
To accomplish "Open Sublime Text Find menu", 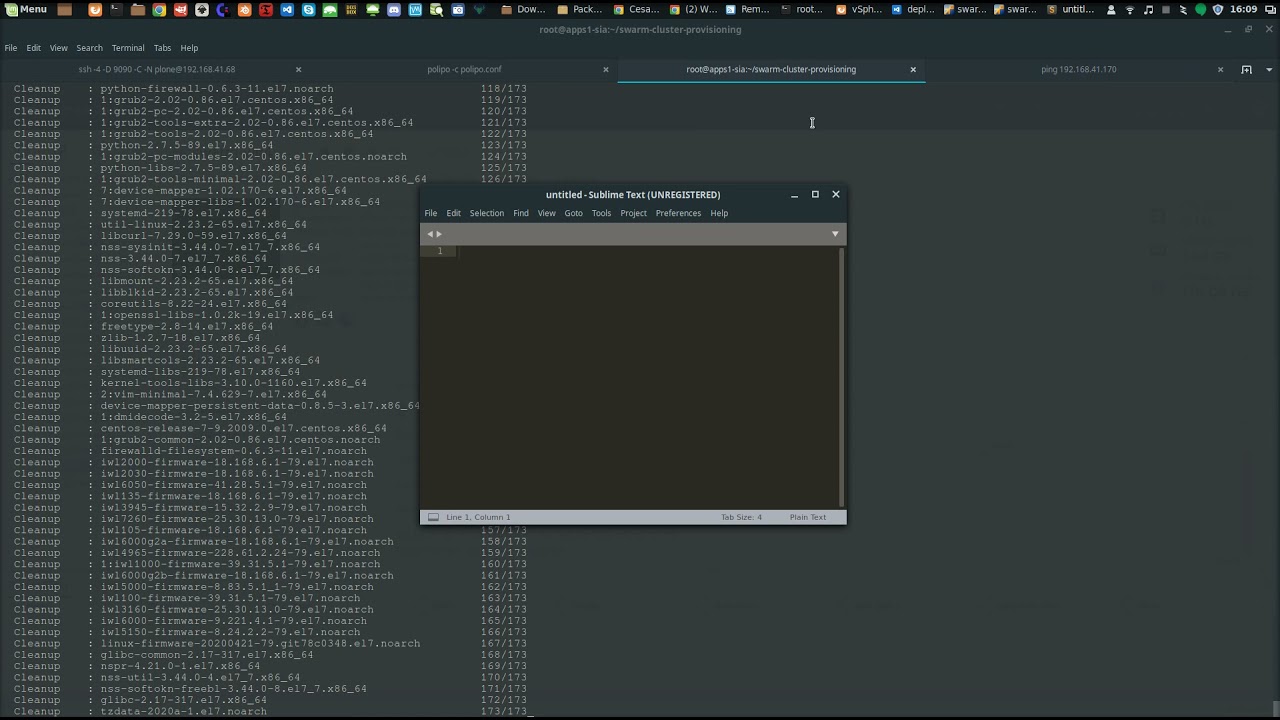I will click(521, 213).
